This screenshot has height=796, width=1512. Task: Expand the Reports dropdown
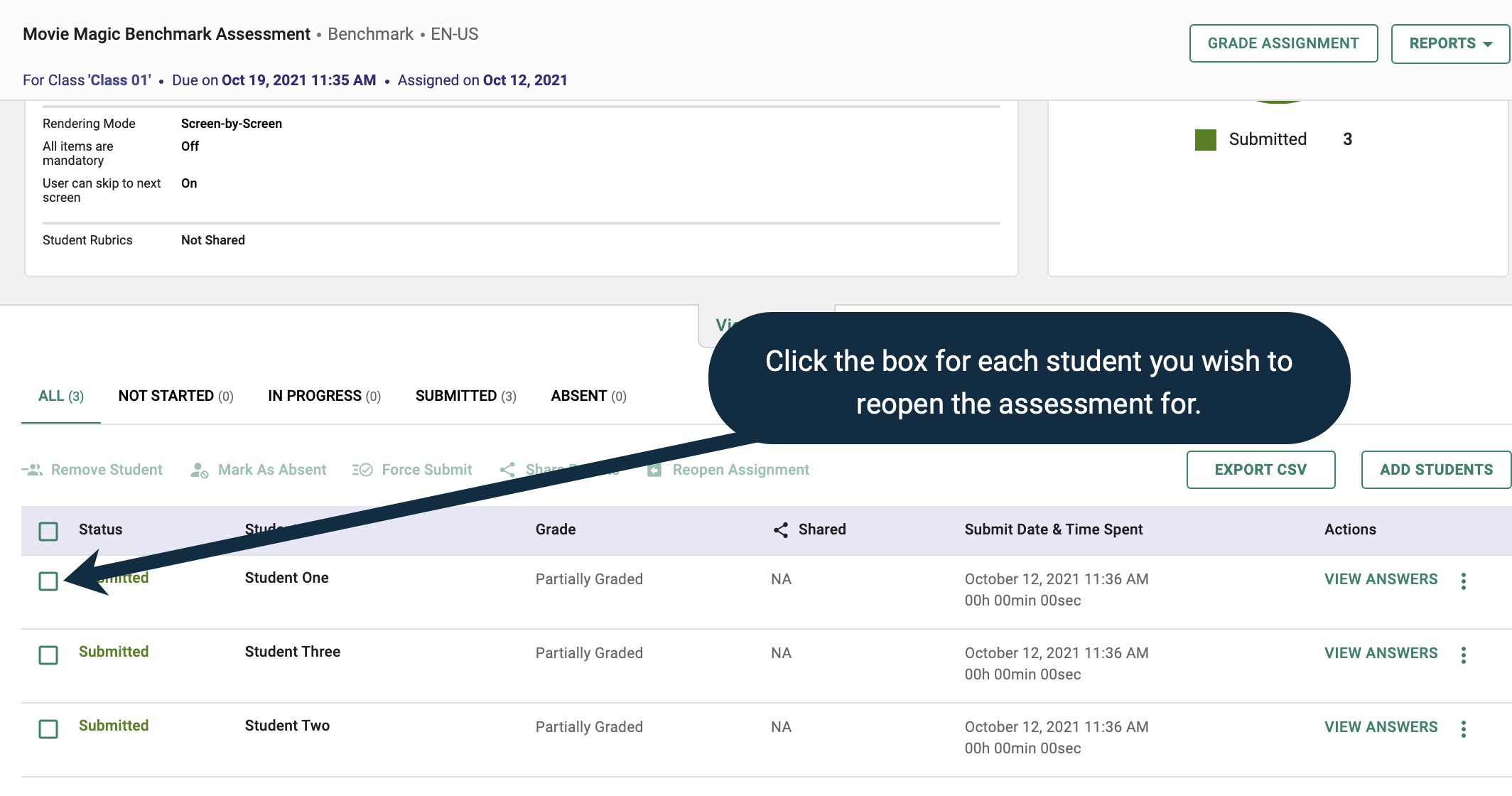[x=1450, y=43]
